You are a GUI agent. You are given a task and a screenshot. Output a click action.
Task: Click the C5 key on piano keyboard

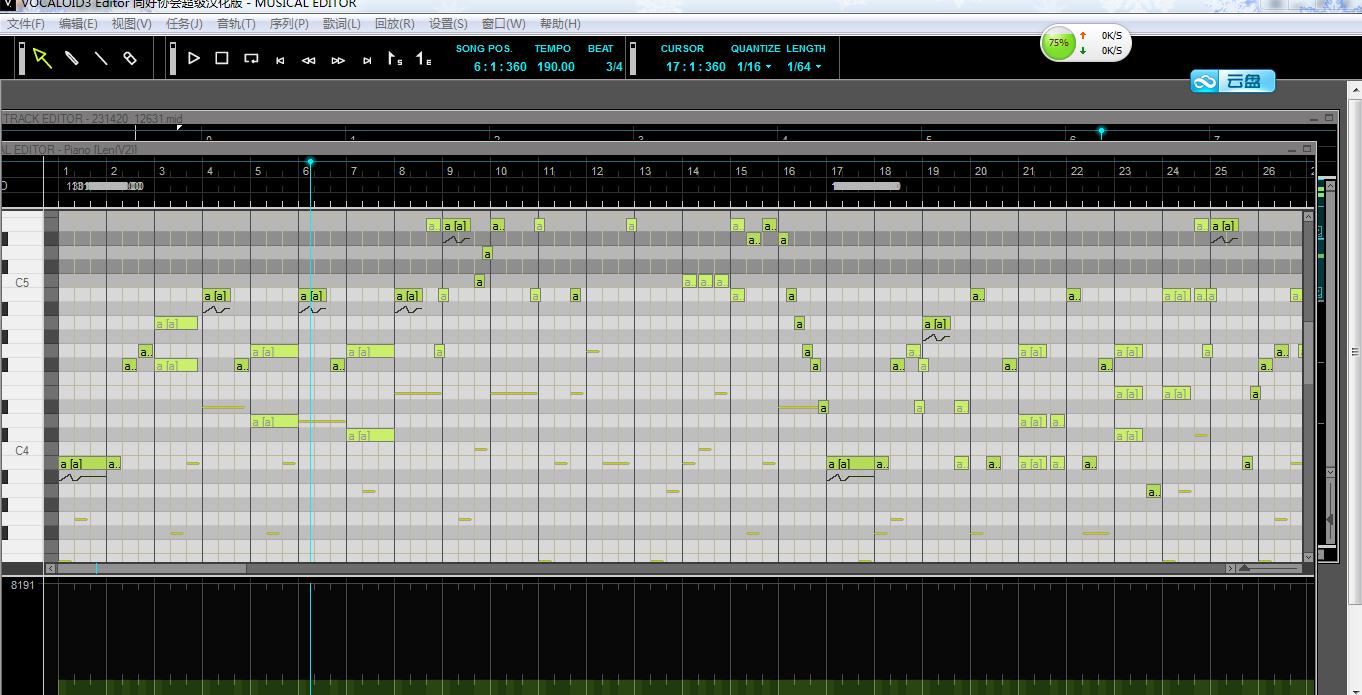tap(22, 283)
